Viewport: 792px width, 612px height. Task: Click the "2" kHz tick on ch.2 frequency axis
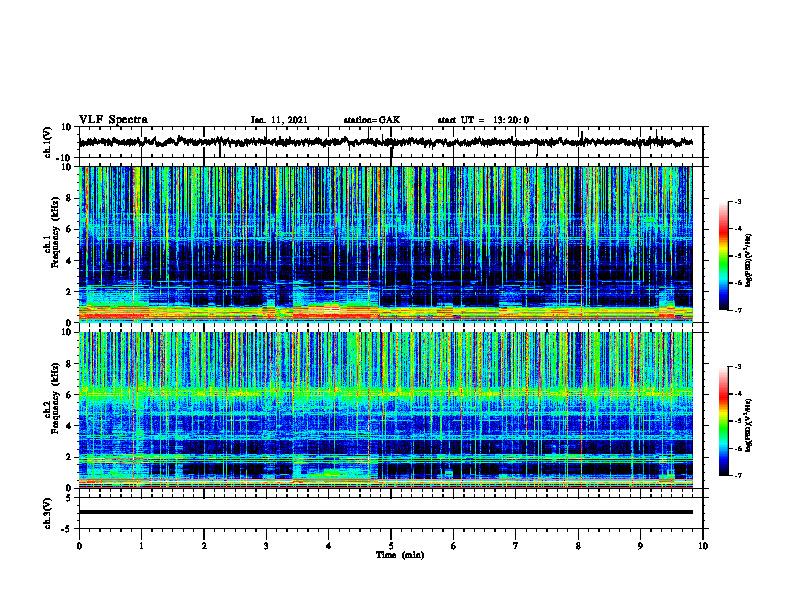69,457
